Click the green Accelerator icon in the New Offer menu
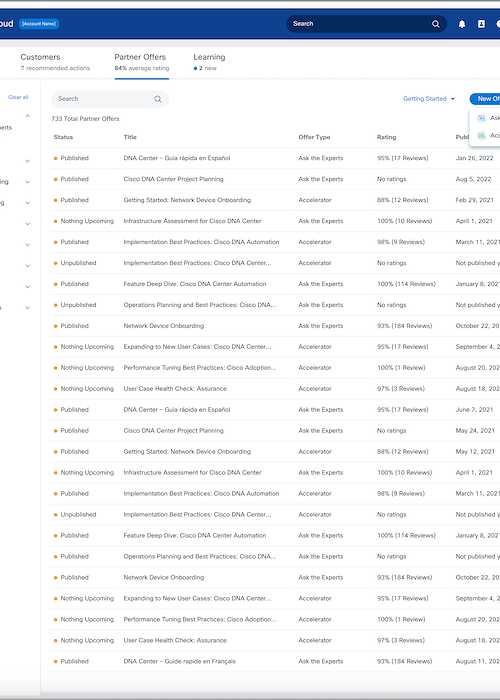 481,135
